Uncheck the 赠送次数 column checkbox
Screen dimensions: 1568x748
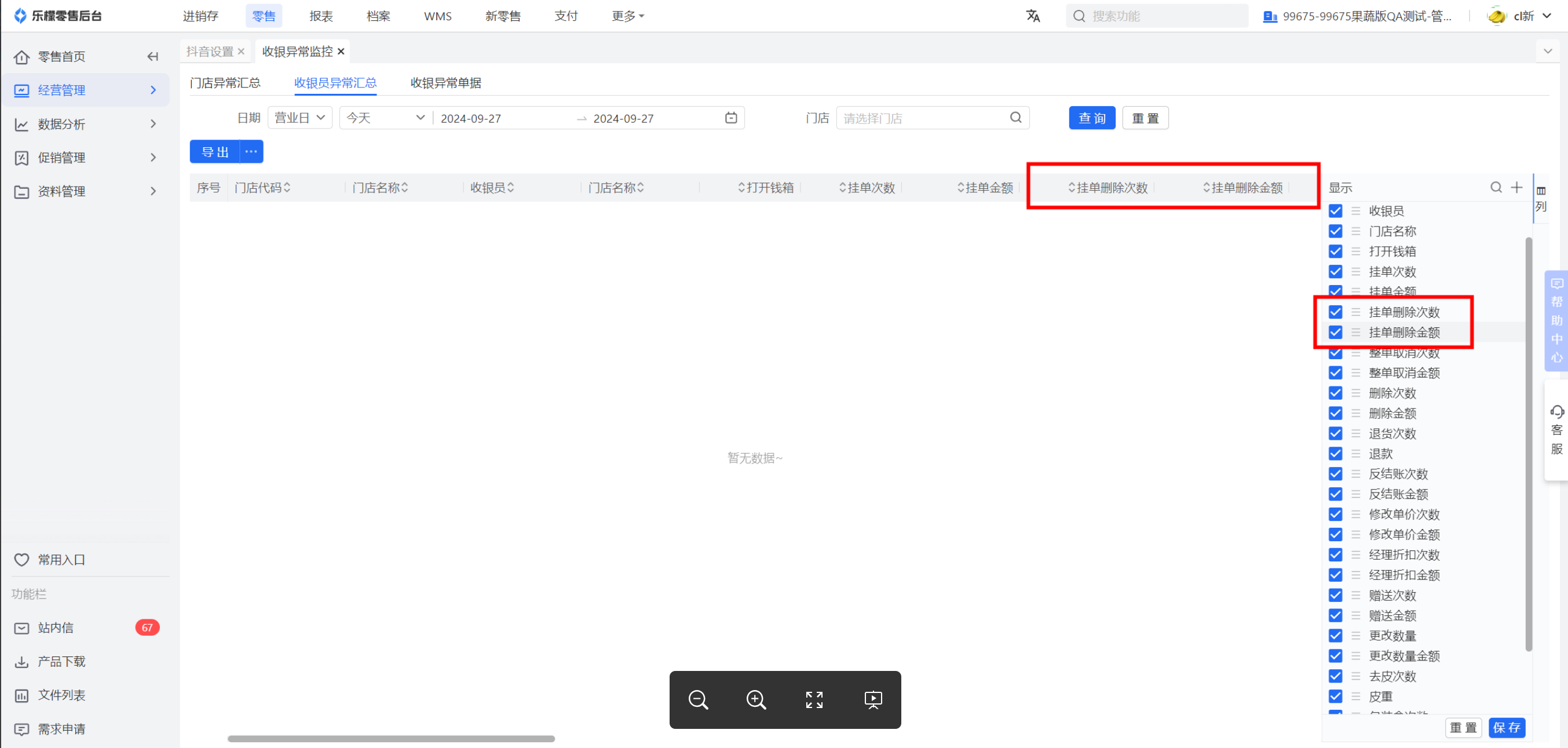pyautogui.click(x=1336, y=595)
